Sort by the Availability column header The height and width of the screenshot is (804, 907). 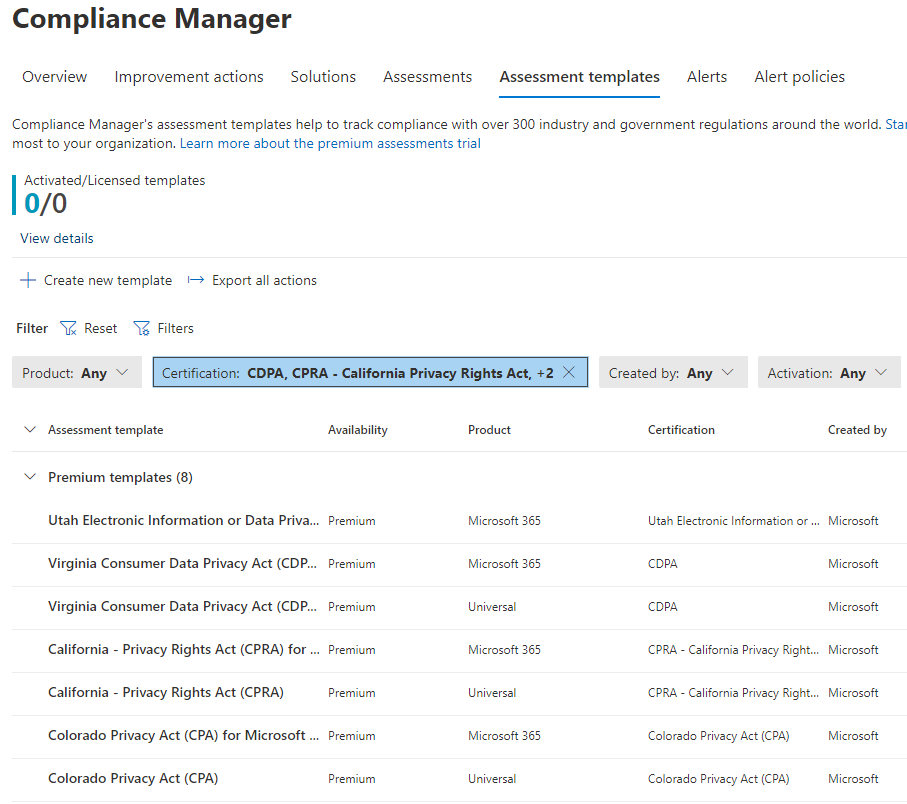click(x=357, y=430)
